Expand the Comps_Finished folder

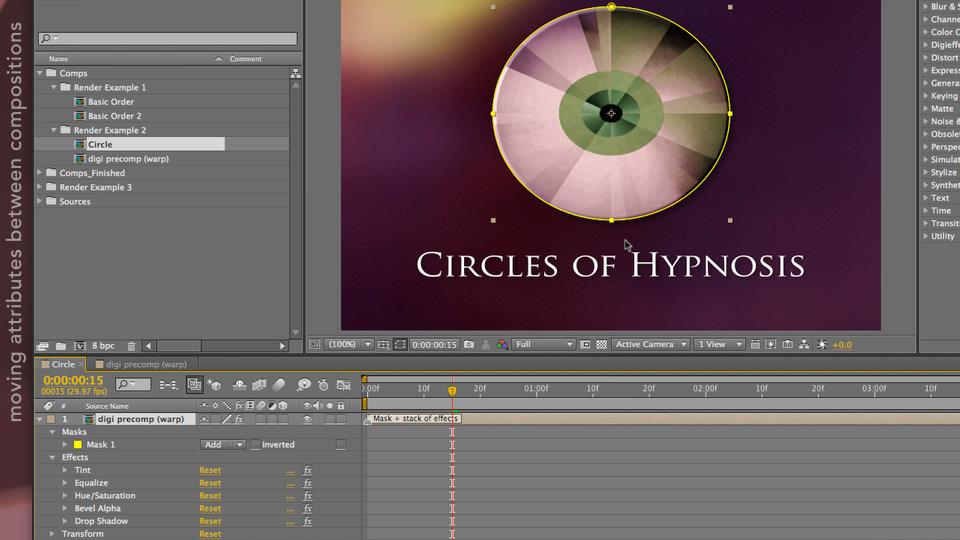pos(40,173)
